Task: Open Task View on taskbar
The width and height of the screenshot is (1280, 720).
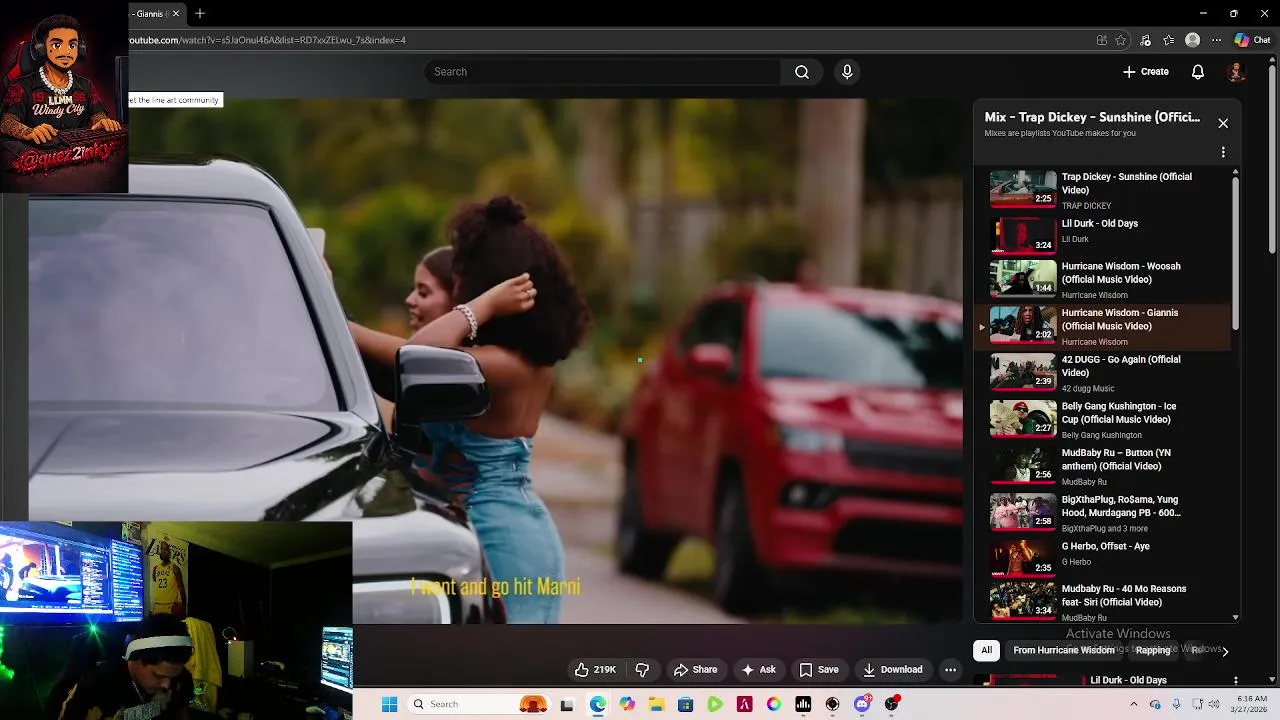Action: coord(567,704)
